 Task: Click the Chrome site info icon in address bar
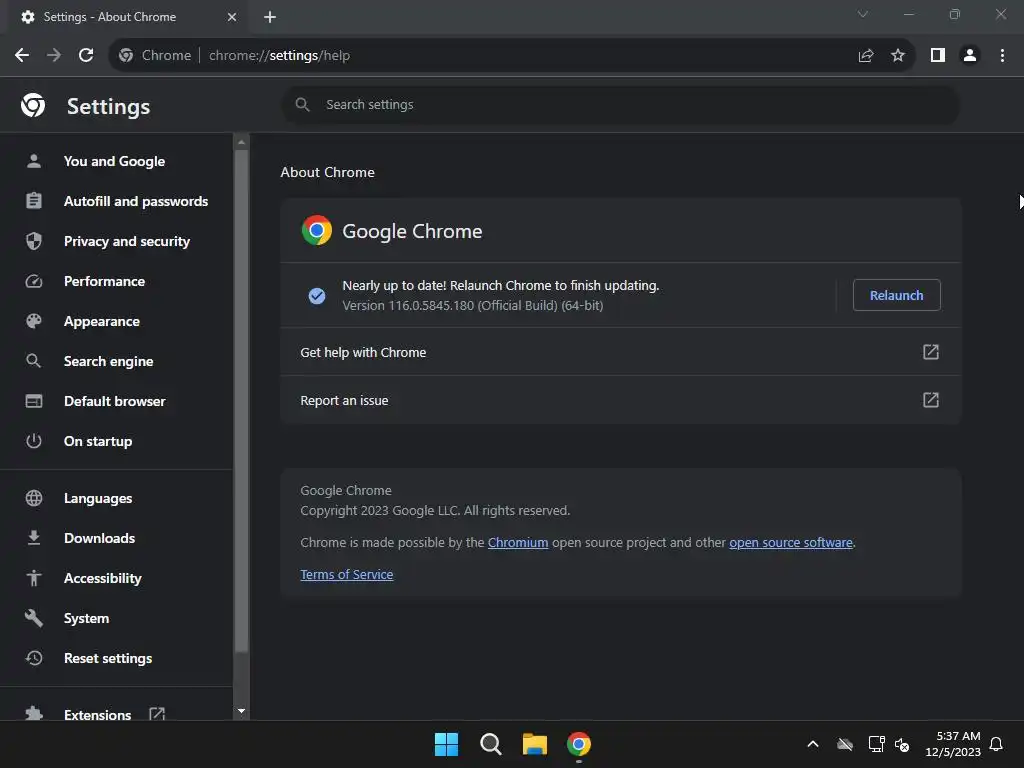(x=126, y=56)
